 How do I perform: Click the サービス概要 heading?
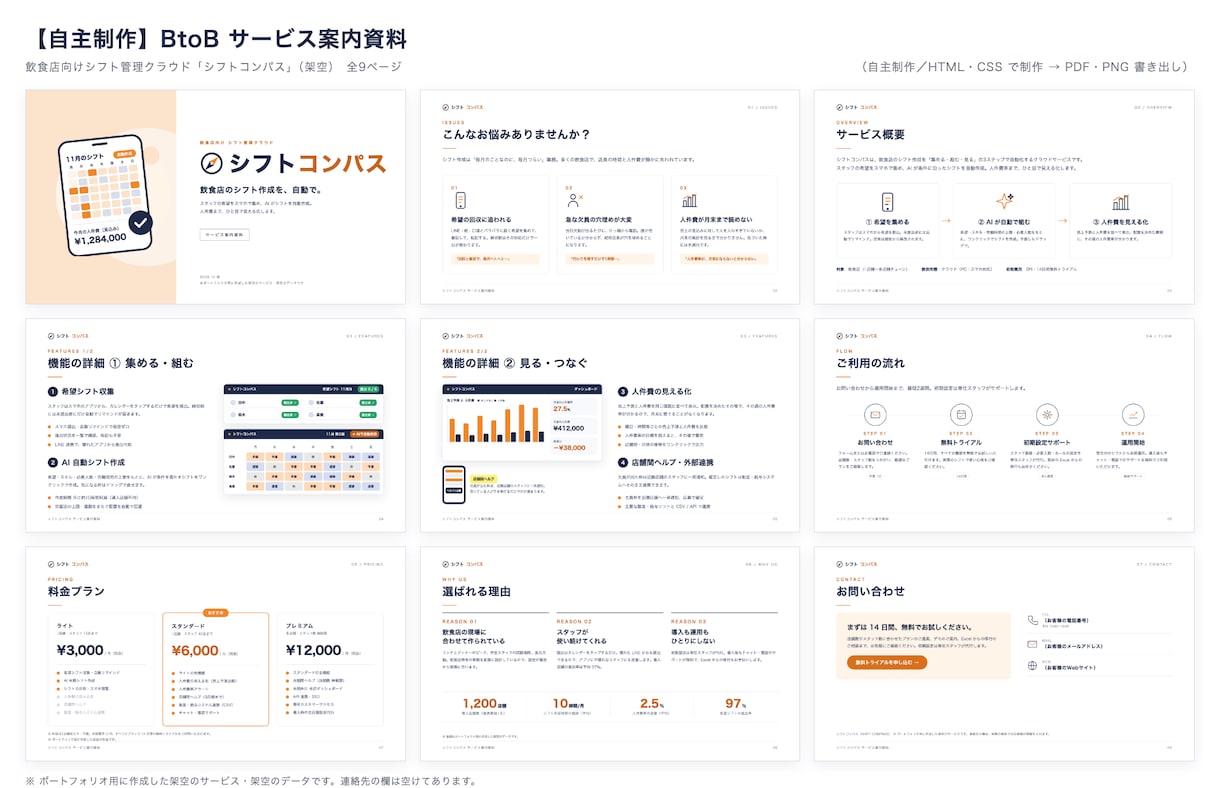(x=870, y=134)
